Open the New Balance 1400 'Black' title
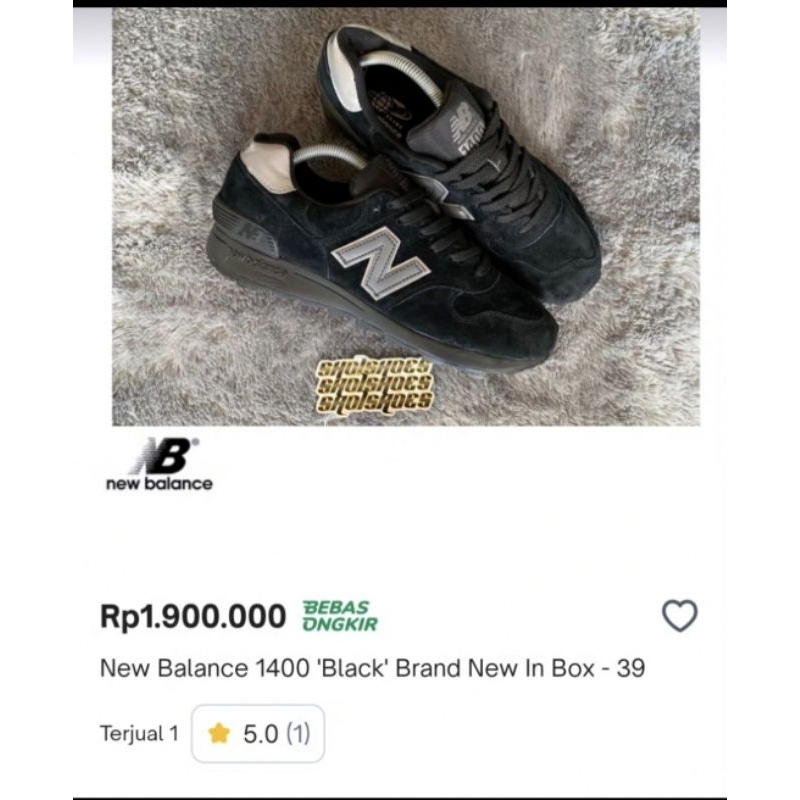The height and width of the screenshot is (800, 800). (x=372, y=668)
